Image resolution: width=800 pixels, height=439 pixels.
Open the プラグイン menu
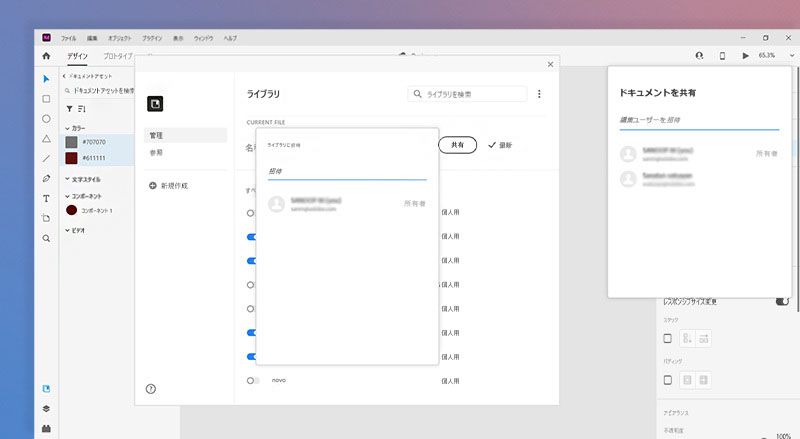[152, 38]
